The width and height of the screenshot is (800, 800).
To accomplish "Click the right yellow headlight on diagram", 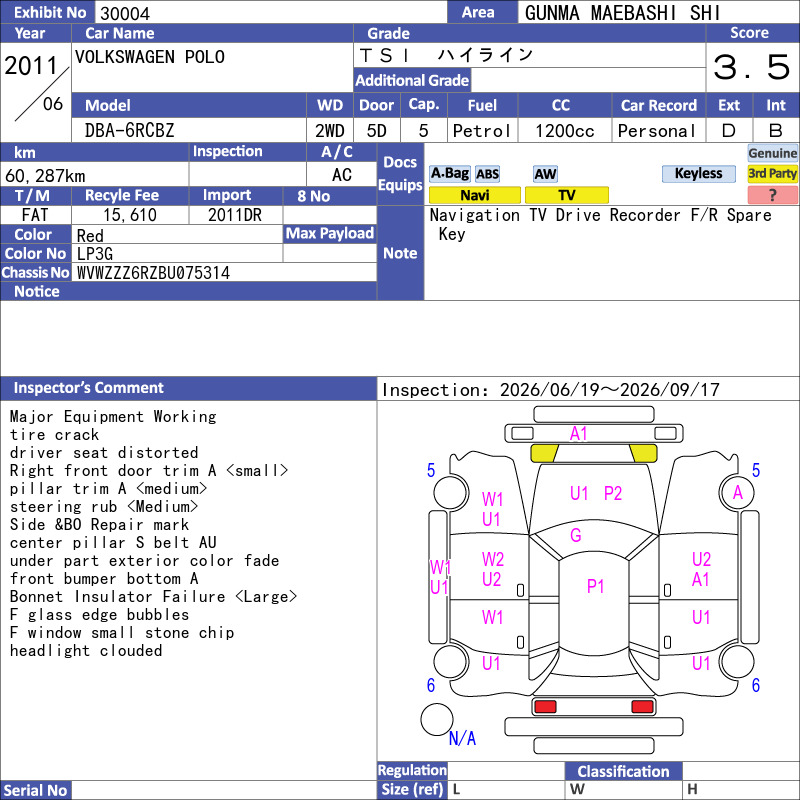I will pos(643,453).
